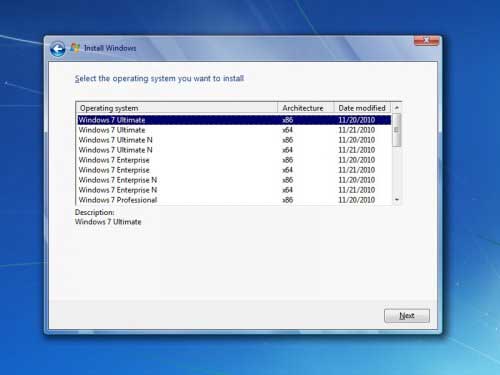Screen dimensions: 500x375
Task: Select Windows 7 Enterprise x86 row
Action: 234,160
